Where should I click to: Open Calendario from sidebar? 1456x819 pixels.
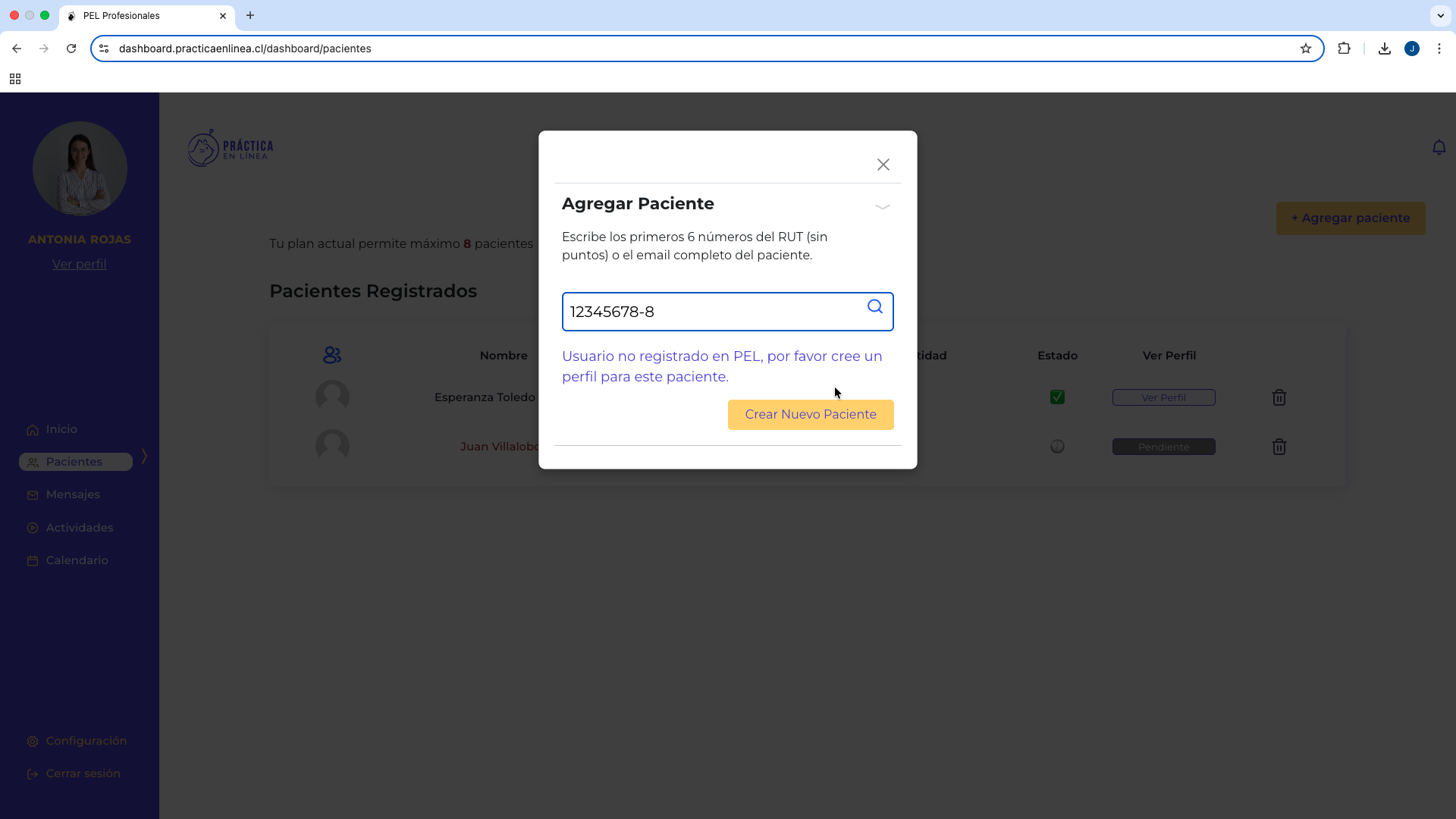77,560
